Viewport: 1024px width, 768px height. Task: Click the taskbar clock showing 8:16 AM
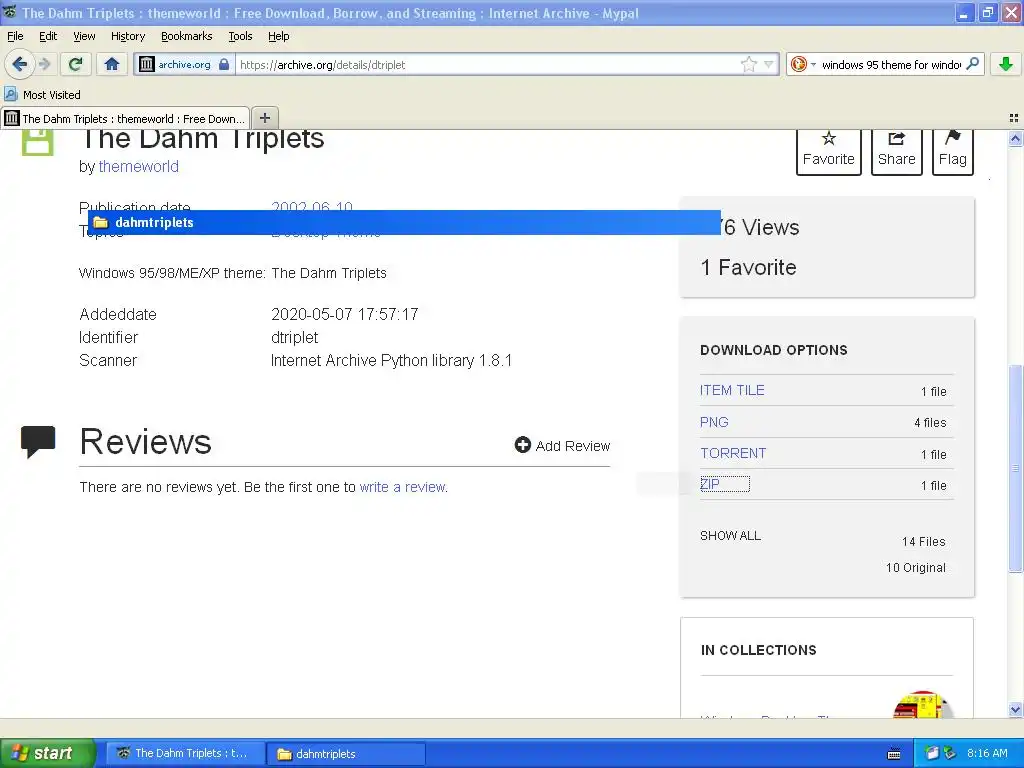pos(987,753)
